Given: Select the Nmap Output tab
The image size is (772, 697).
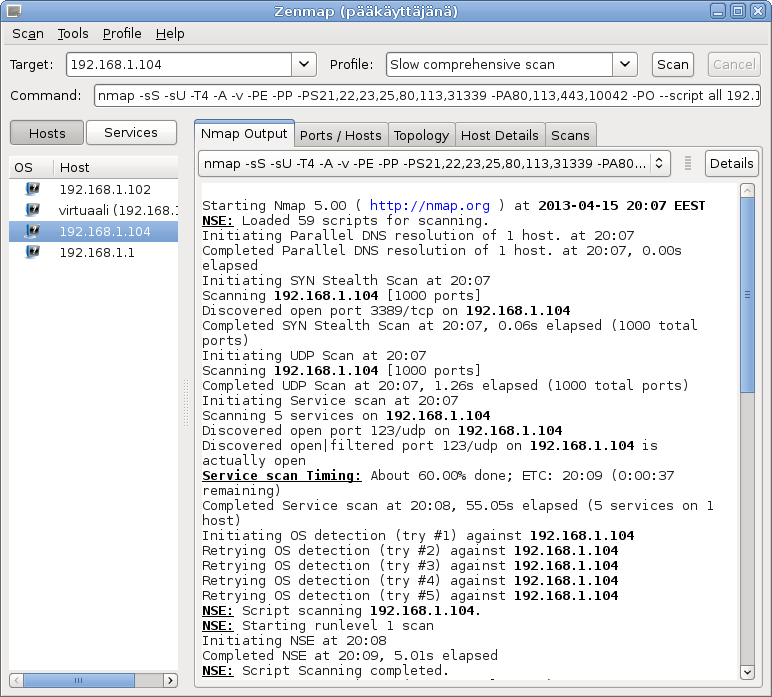Looking at the screenshot, I should click(x=244, y=134).
